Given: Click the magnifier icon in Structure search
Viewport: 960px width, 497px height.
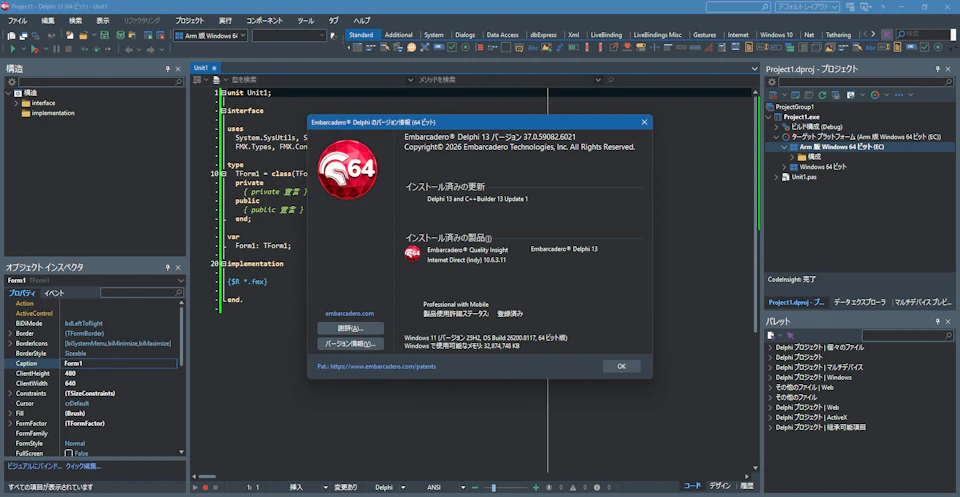Looking at the screenshot, I should 179,81.
